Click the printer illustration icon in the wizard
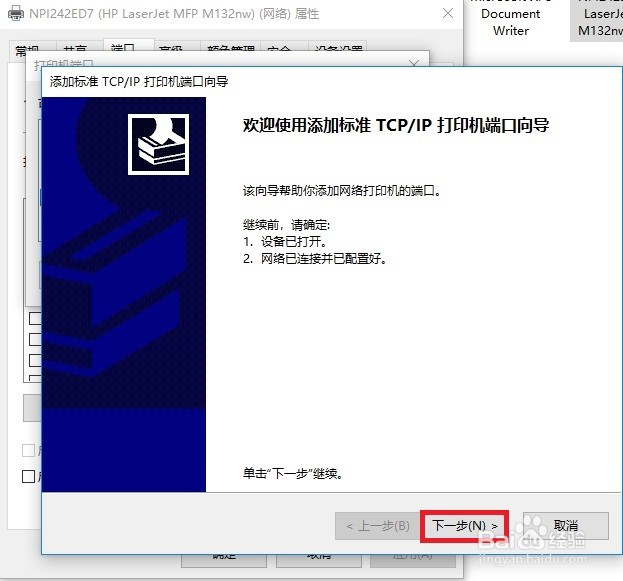Viewport: 623px width, 581px height. click(x=158, y=144)
